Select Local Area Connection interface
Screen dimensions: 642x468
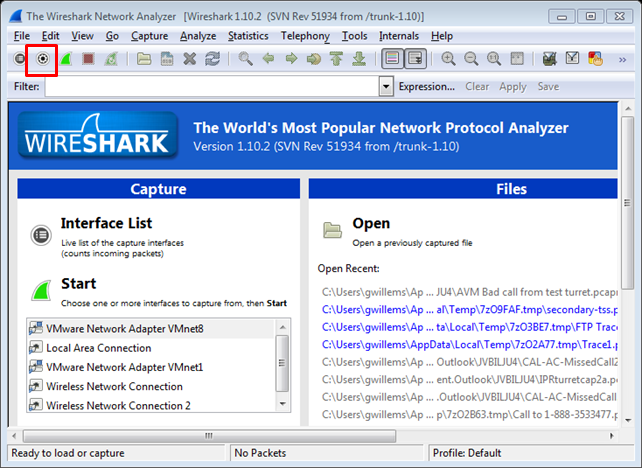(x=151, y=348)
